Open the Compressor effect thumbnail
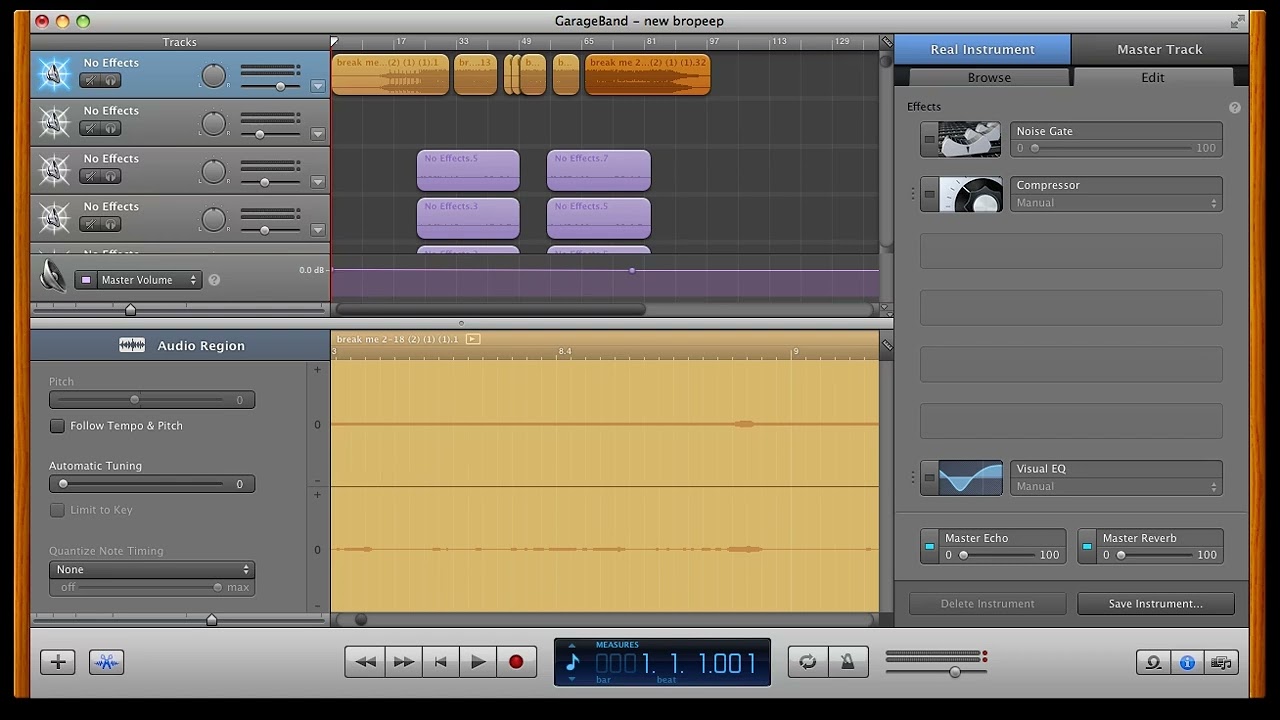The image size is (1280, 720). coord(969,194)
